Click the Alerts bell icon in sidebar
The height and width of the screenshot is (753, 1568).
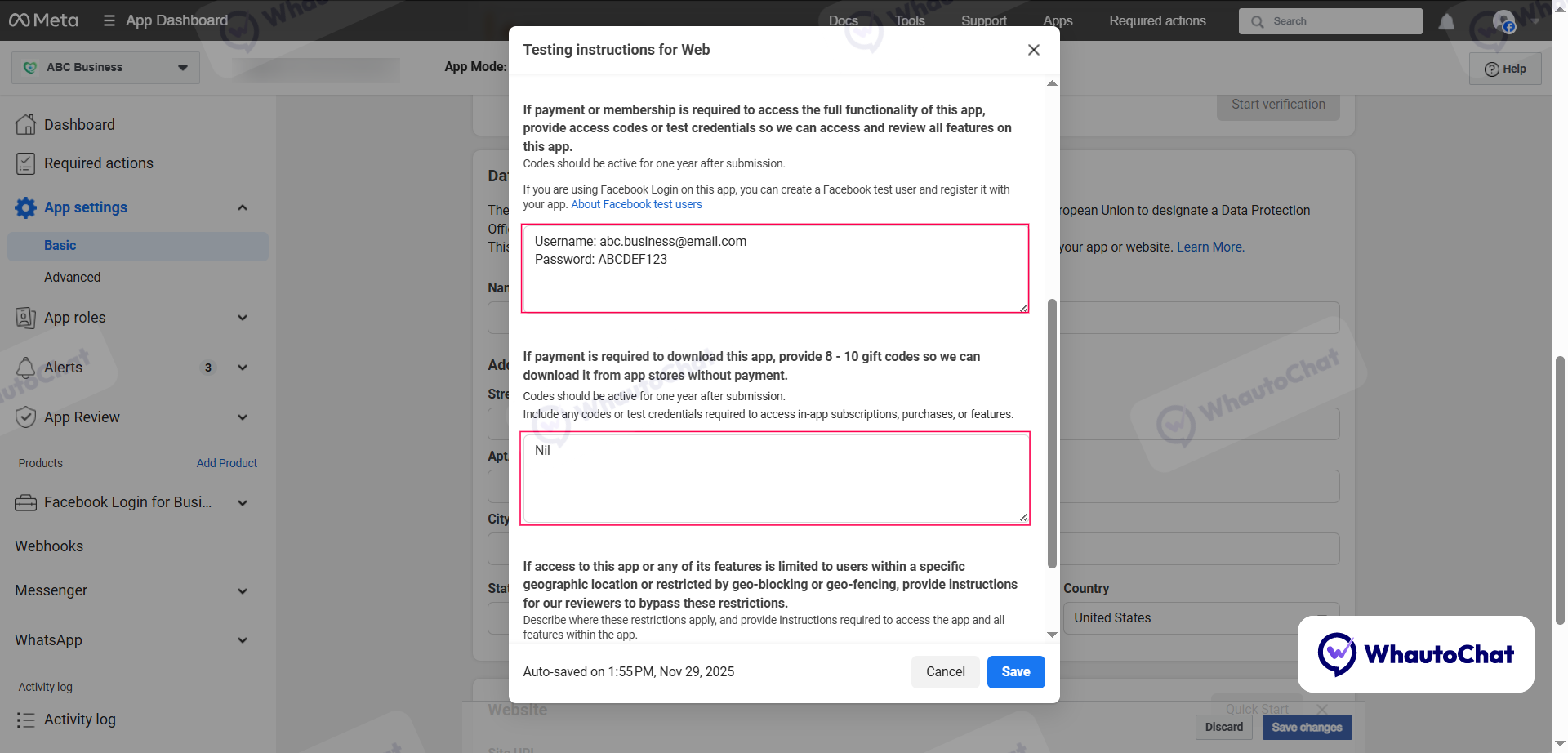26,368
